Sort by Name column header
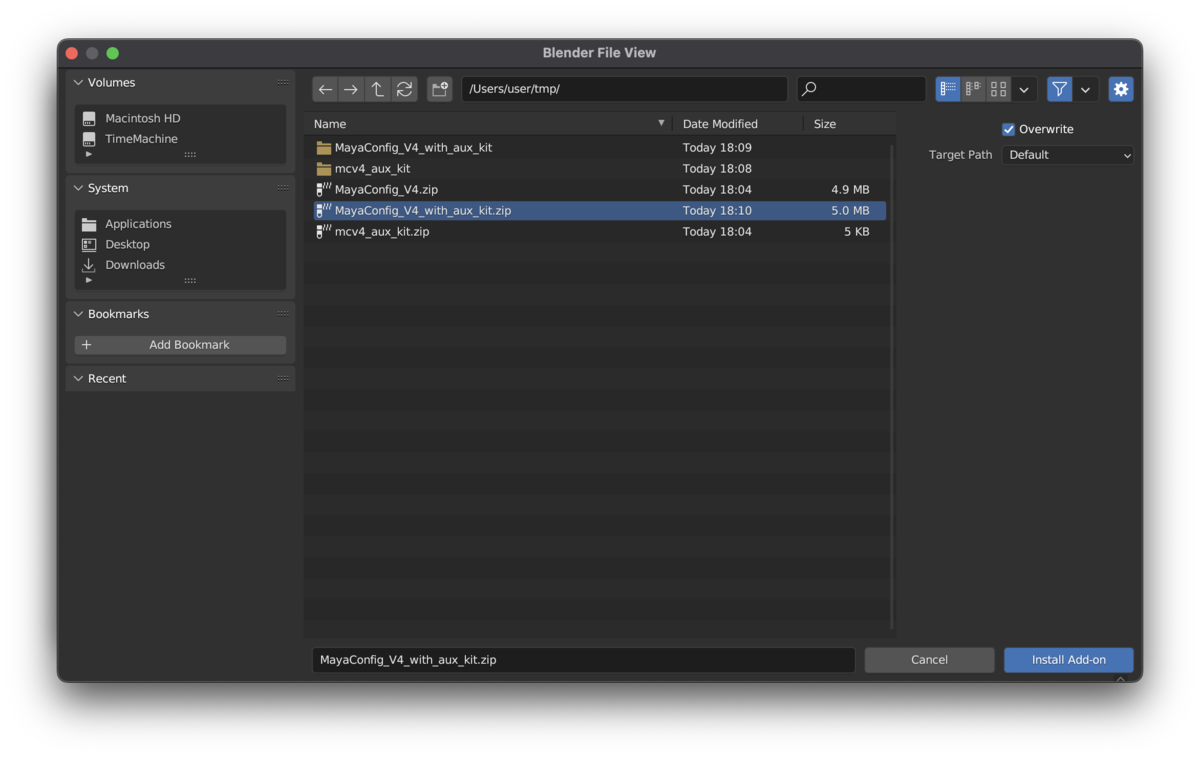Image resolution: width=1200 pixels, height=758 pixels. pos(488,124)
